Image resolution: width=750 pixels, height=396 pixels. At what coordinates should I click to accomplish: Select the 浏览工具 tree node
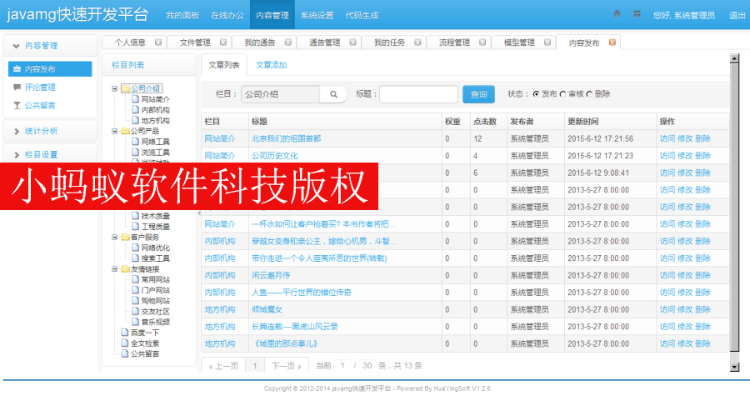[x=155, y=152]
